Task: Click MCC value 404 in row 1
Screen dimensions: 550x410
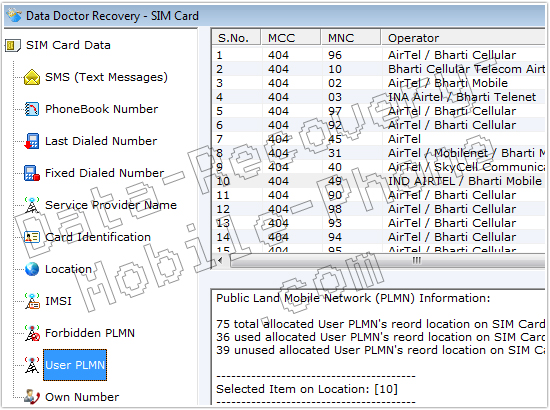Action: pyautogui.click(x=279, y=55)
